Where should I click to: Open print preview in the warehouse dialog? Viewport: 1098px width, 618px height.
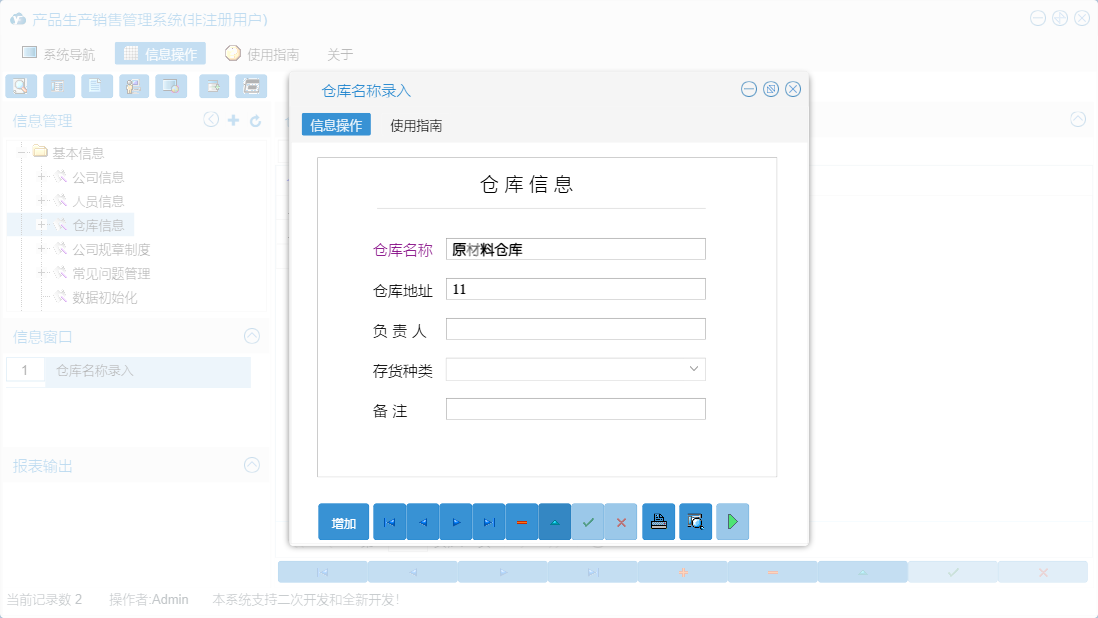pos(695,521)
